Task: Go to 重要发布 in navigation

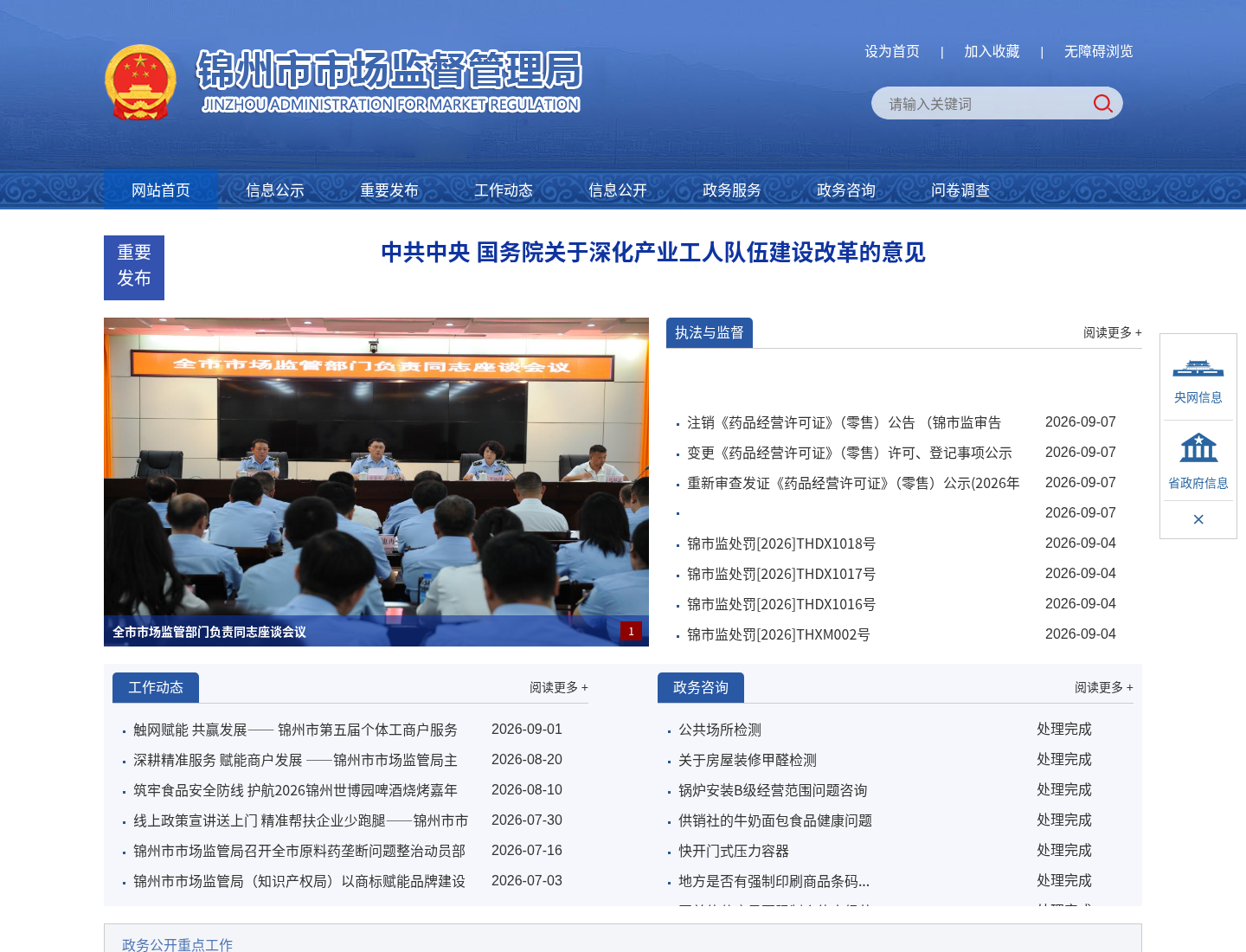Action: (x=389, y=190)
